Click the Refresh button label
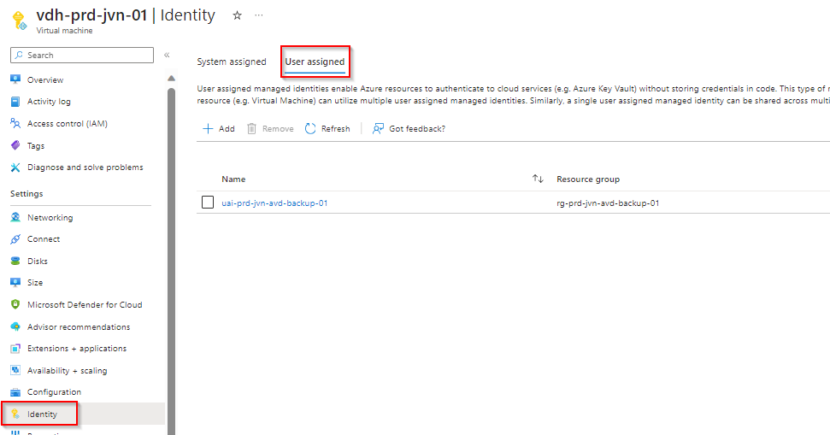This screenshot has width=830, height=435. click(x=336, y=129)
